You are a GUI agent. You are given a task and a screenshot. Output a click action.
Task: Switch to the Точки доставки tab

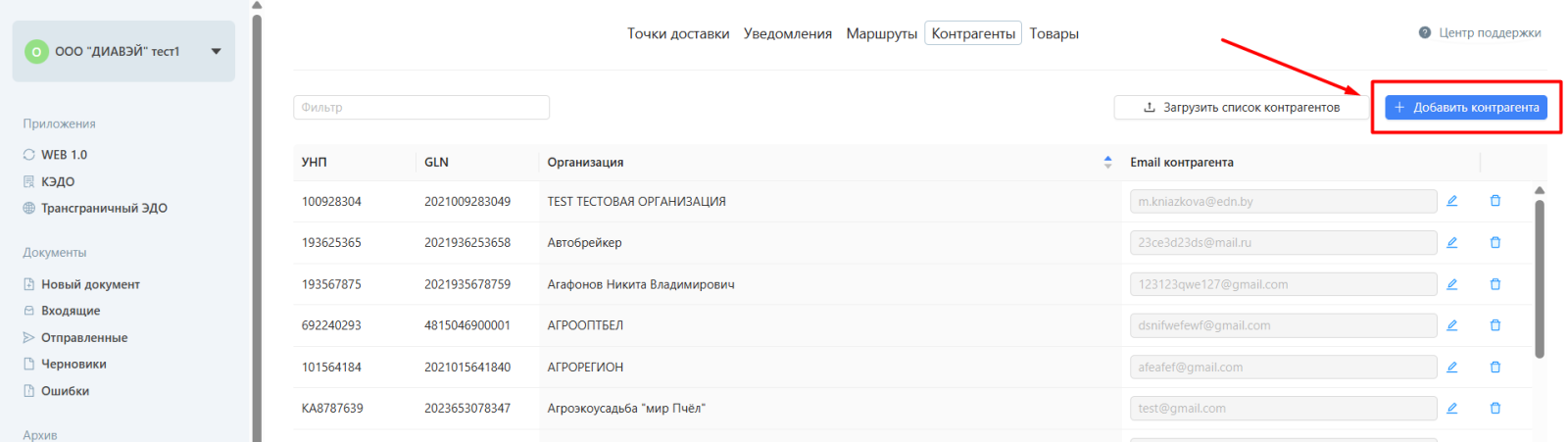point(678,33)
